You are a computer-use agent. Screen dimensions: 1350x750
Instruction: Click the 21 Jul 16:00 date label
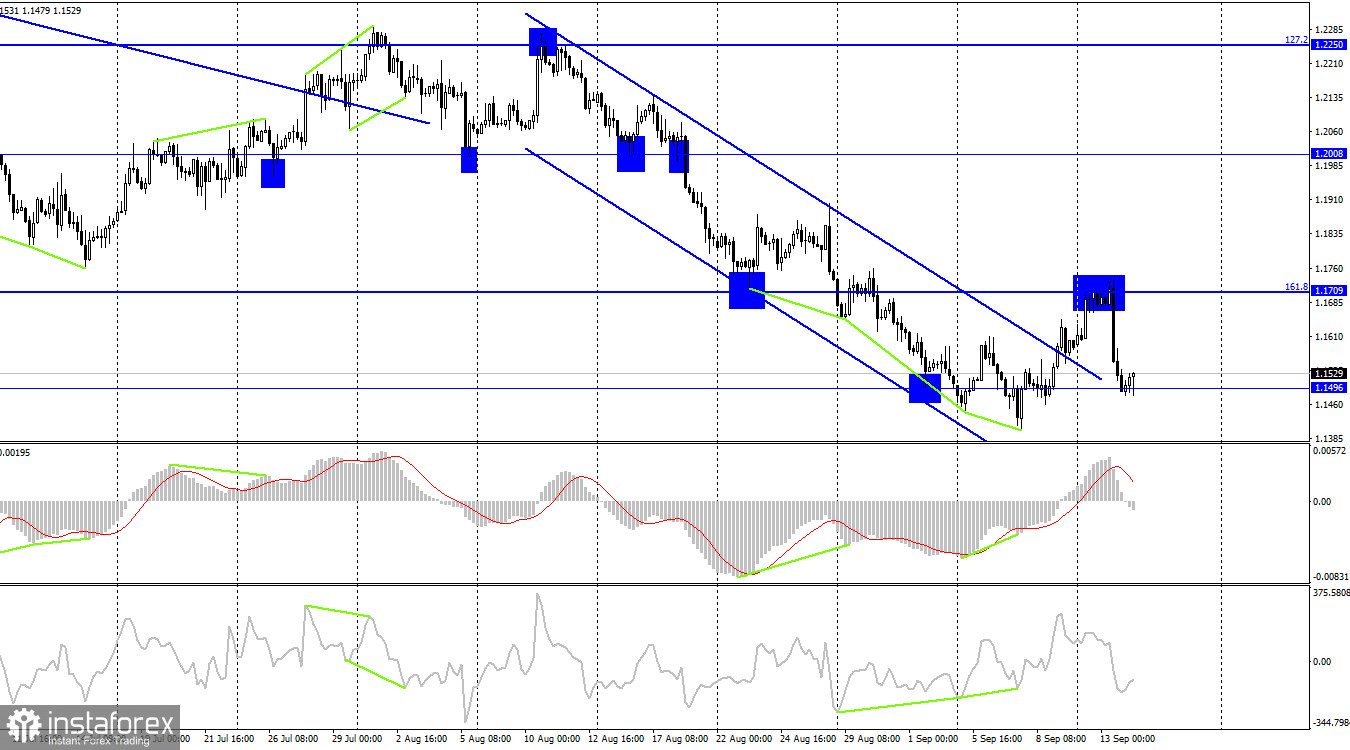pyautogui.click(x=229, y=740)
